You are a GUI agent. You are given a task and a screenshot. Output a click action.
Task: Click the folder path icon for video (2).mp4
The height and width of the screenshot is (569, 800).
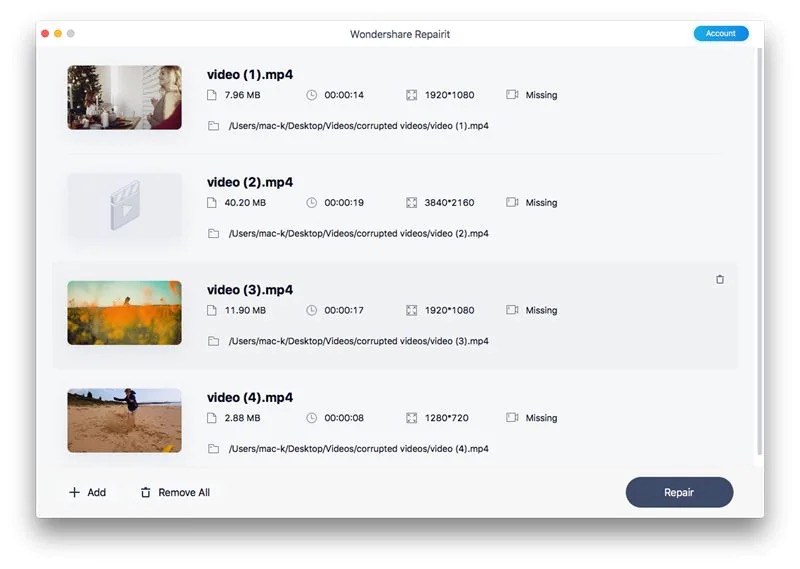point(213,234)
